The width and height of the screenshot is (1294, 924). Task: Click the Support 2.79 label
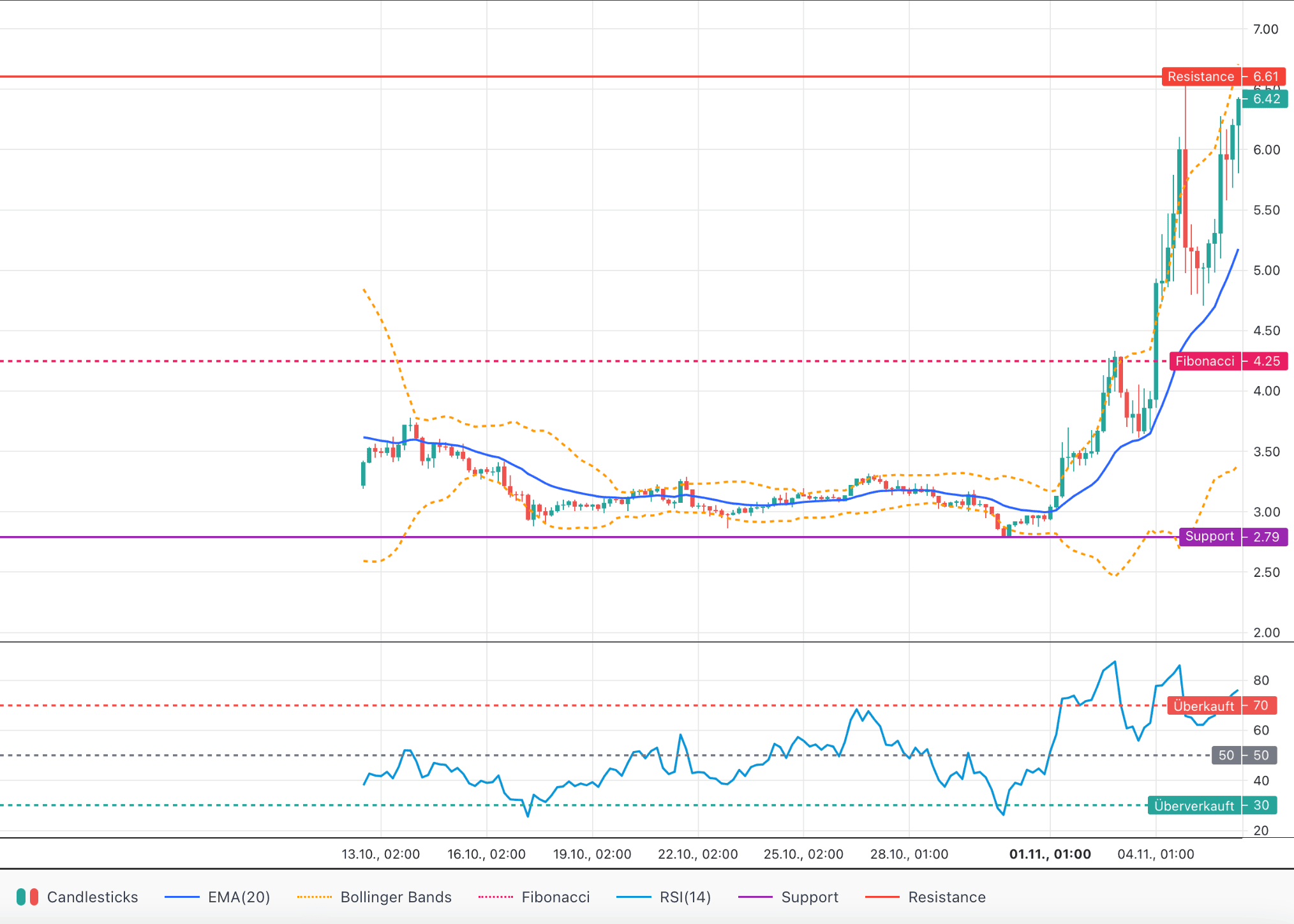(1210, 537)
